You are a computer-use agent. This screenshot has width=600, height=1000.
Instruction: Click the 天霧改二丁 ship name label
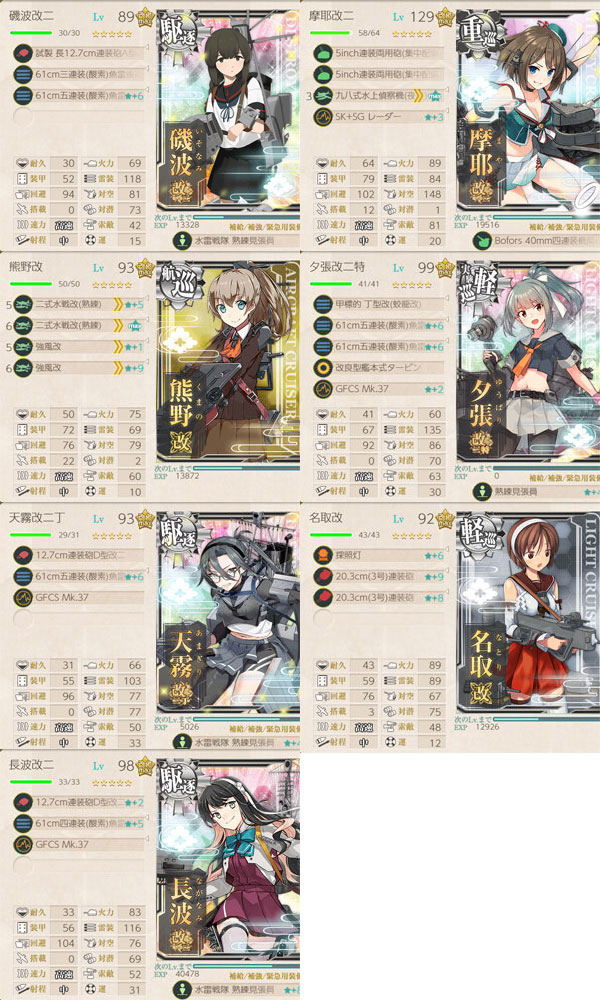point(36,518)
